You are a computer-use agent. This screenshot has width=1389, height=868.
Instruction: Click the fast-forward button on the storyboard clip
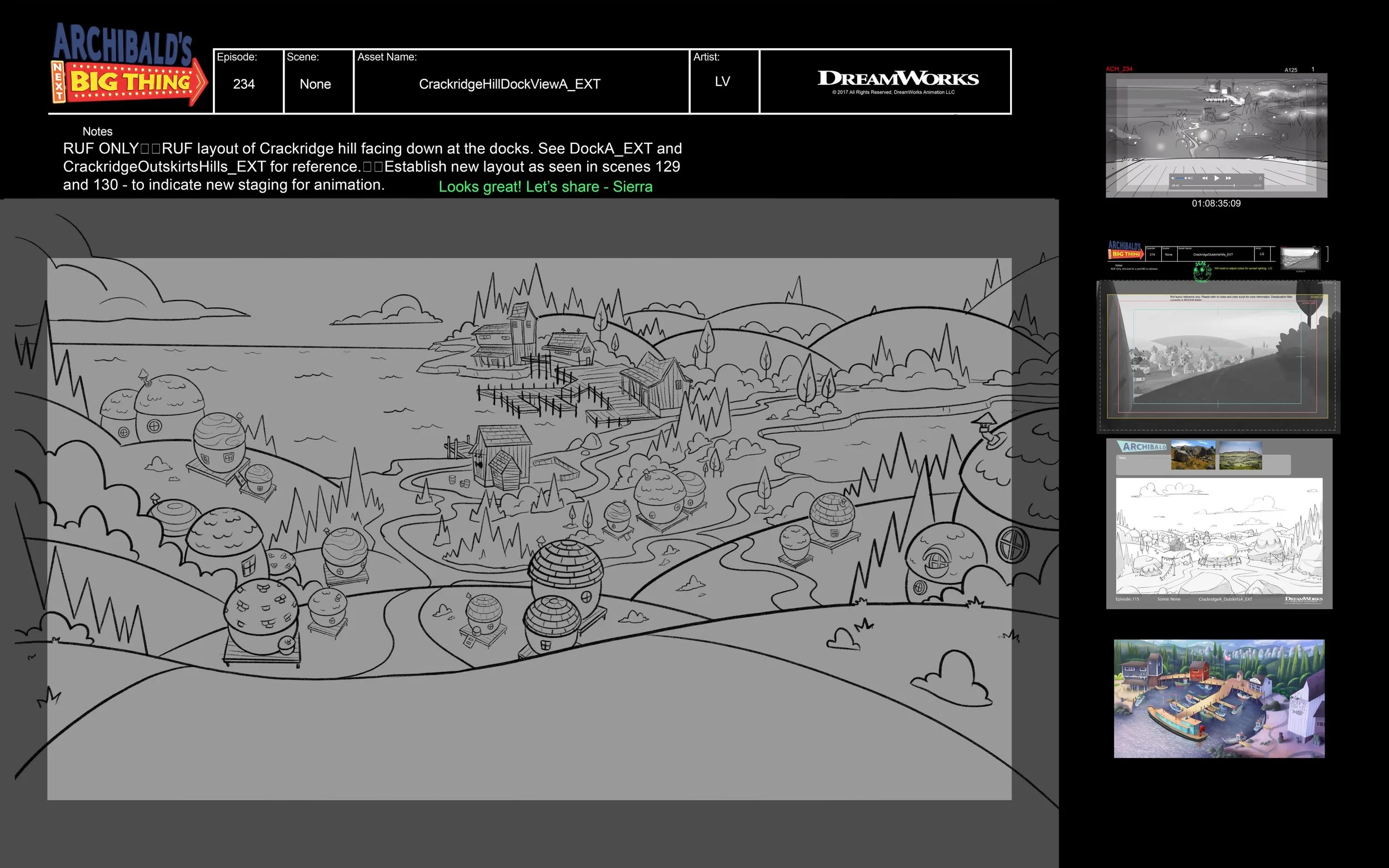click(x=1228, y=178)
